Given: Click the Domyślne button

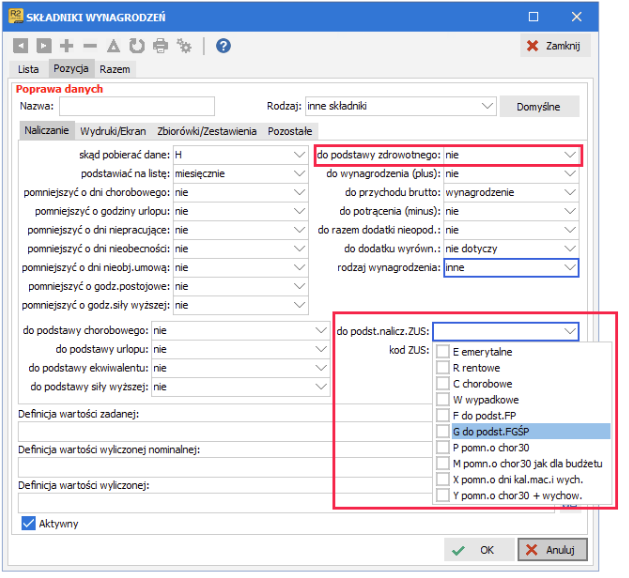Looking at the screenshot, I should [540, 107].
